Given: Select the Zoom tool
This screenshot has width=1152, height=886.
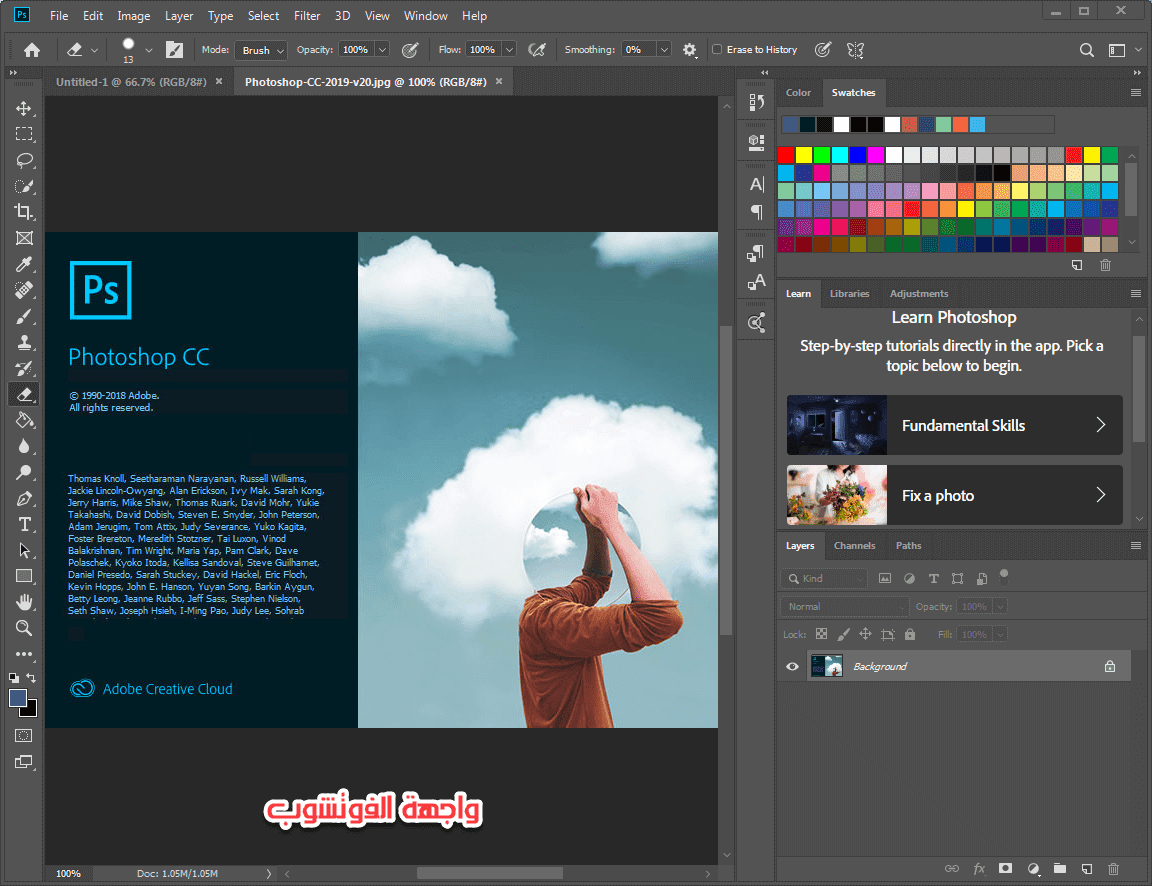Looking at the screenshot, I should click(x=24, y=628).
